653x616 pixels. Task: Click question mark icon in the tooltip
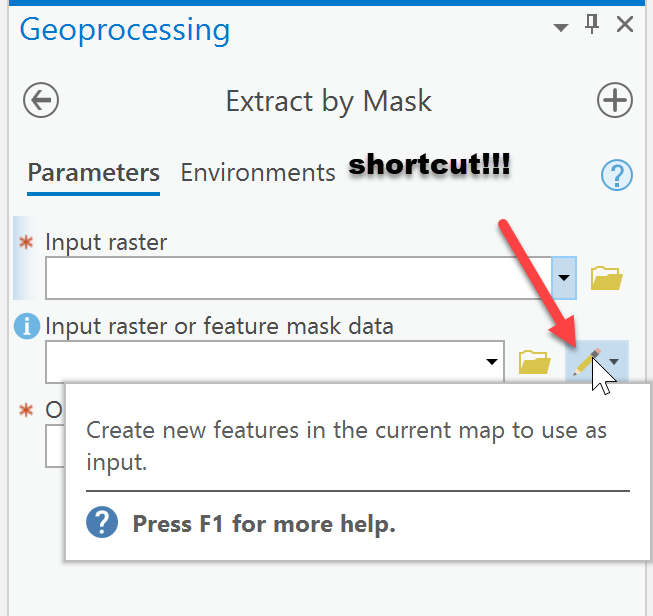[102, 523]
